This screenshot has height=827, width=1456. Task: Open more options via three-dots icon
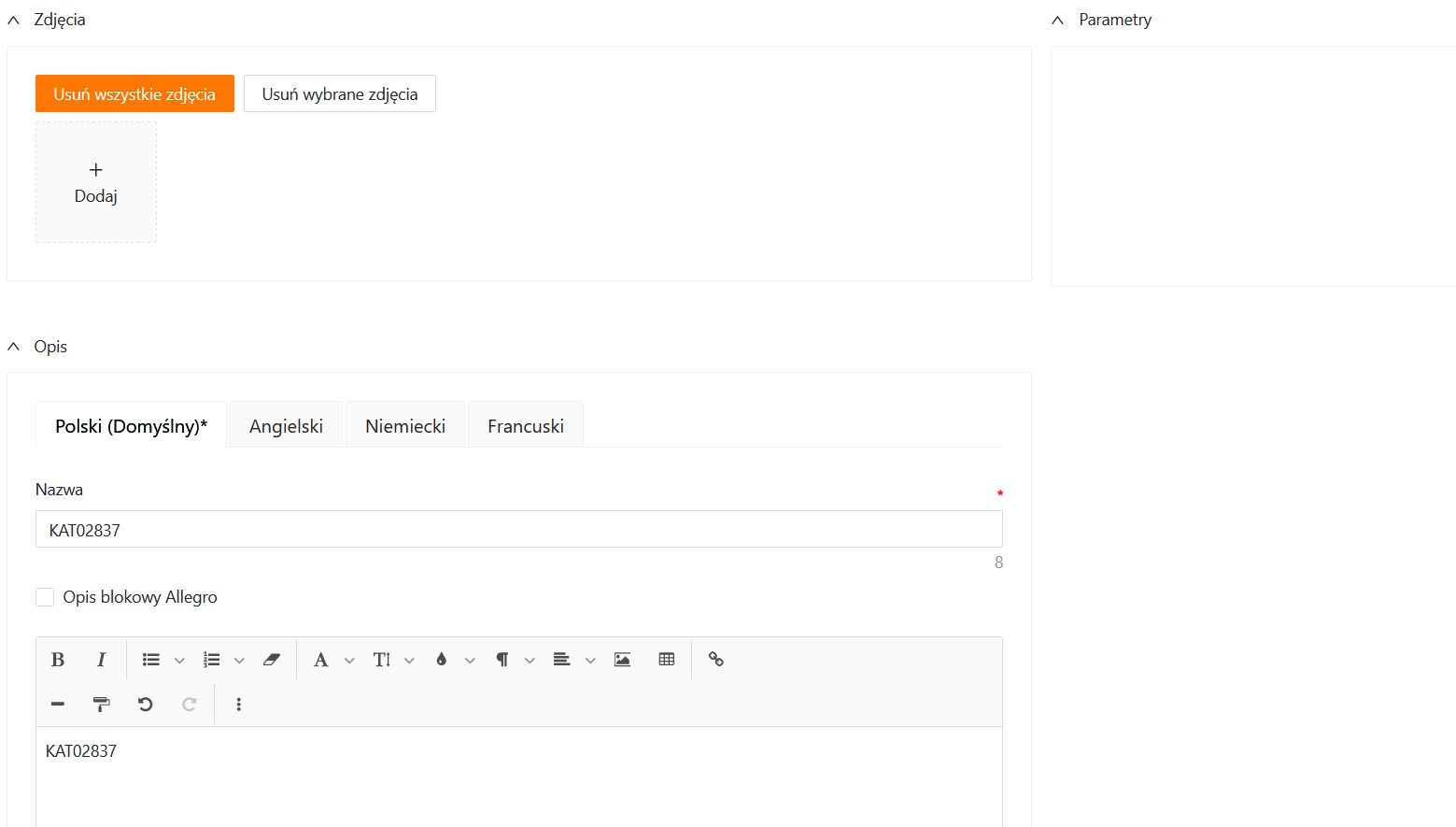pos(239,705)
